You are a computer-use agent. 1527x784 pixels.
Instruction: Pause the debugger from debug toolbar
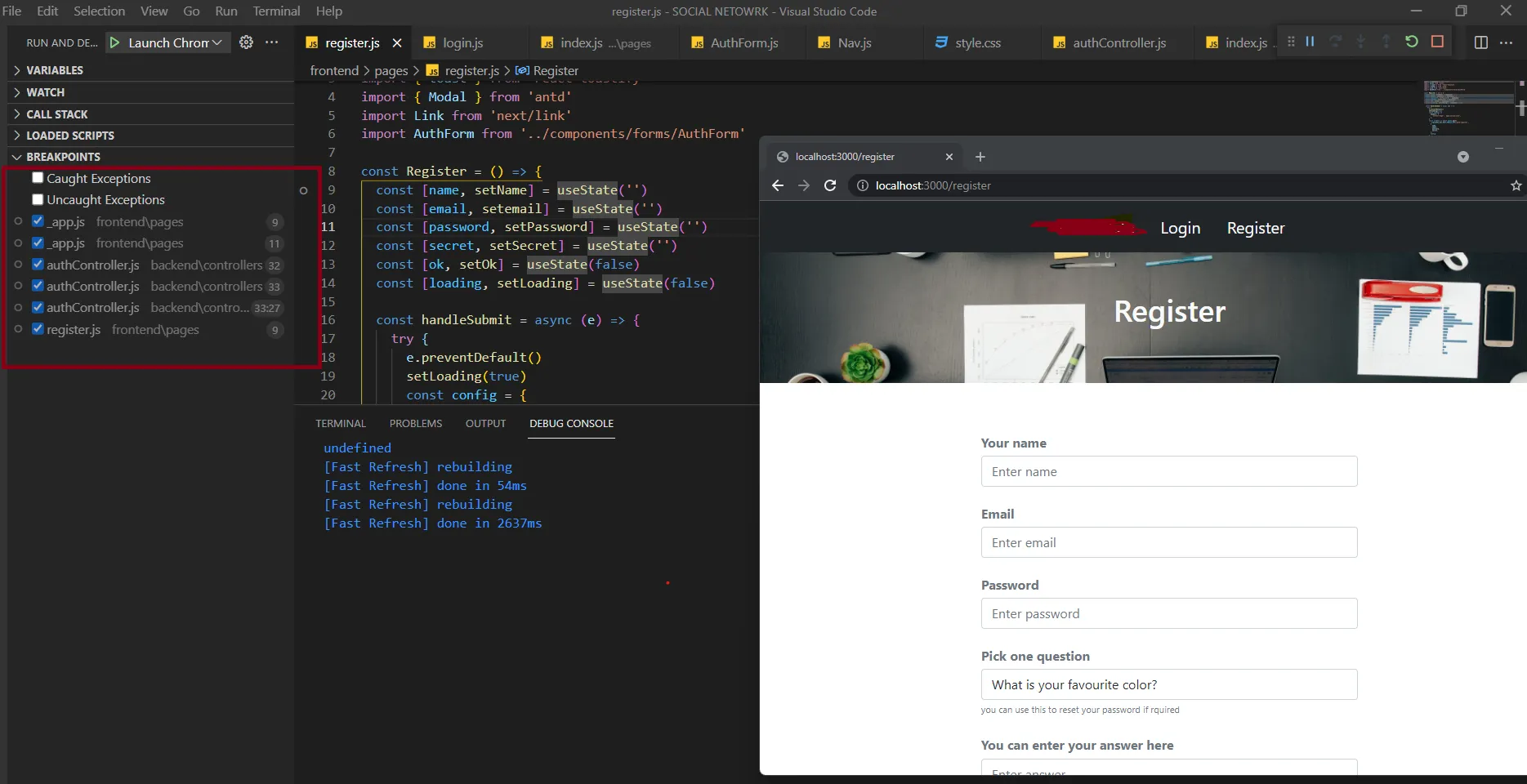pyautogui.click(x=1310, y=42)
